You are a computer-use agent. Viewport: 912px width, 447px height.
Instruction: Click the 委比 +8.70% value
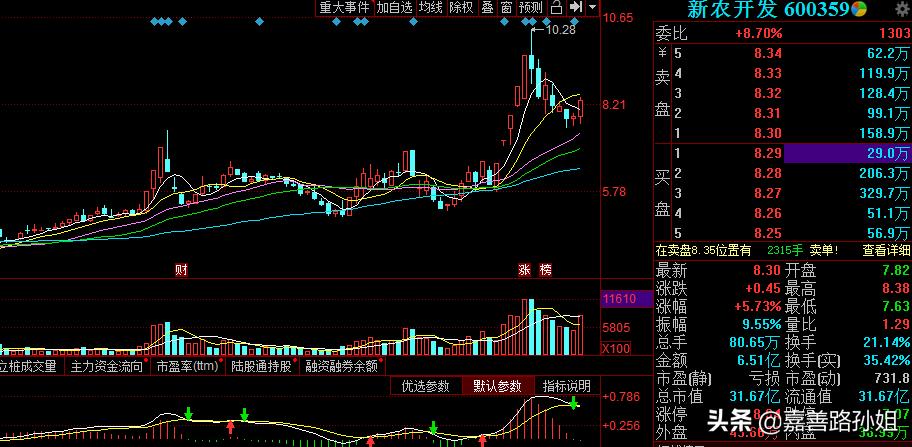pyautogui.click(x=759, y=34)
